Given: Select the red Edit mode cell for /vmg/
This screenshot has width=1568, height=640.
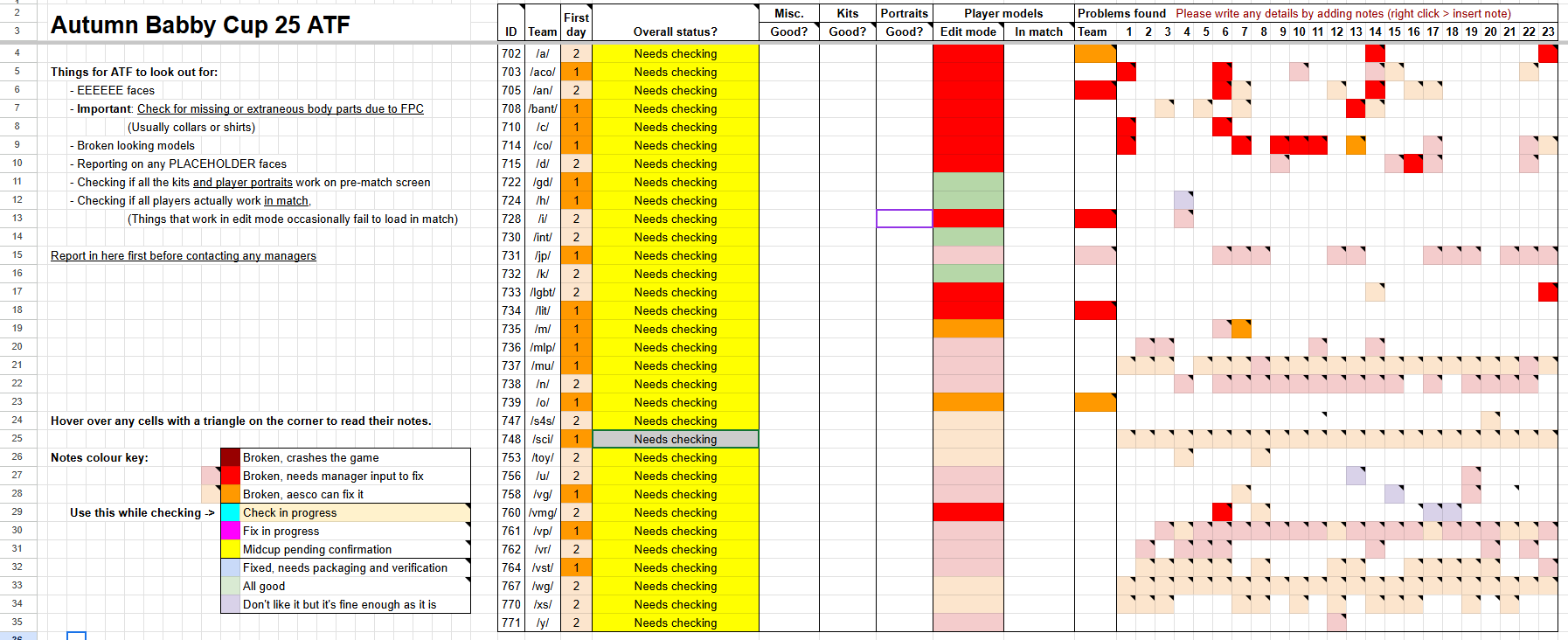Looking at the screenshot, I should 968,512.
